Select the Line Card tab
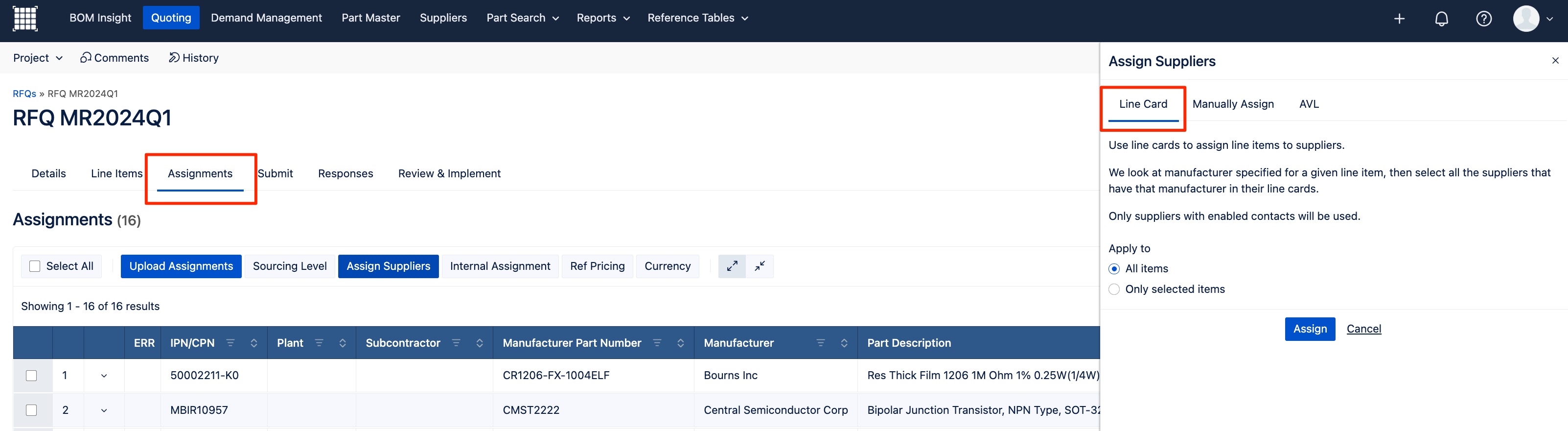The height and width of the screenshot is (431, 1568). [x=1143, y=104]
